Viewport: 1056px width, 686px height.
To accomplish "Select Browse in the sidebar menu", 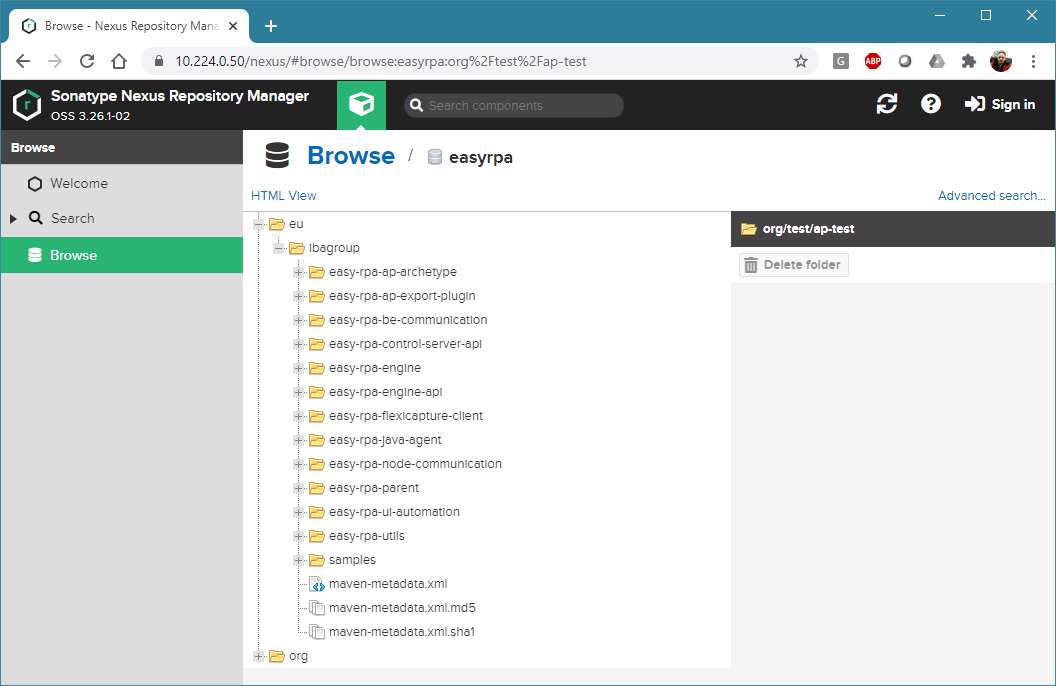I will pos(73,255).
